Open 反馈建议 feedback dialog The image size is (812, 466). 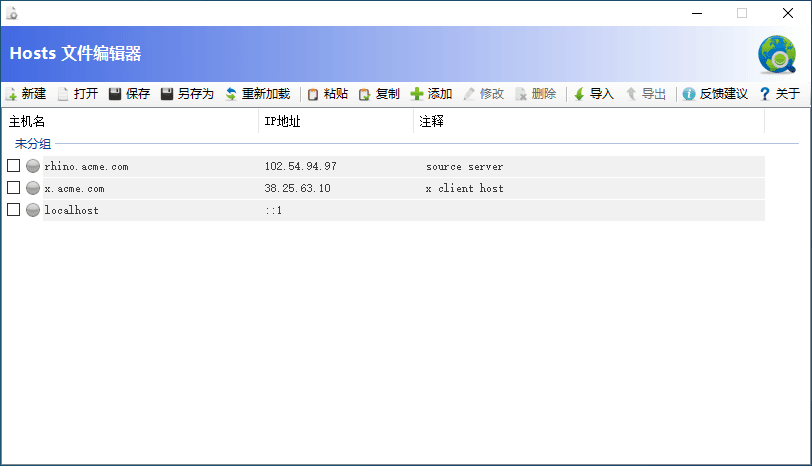pos(715,94)
